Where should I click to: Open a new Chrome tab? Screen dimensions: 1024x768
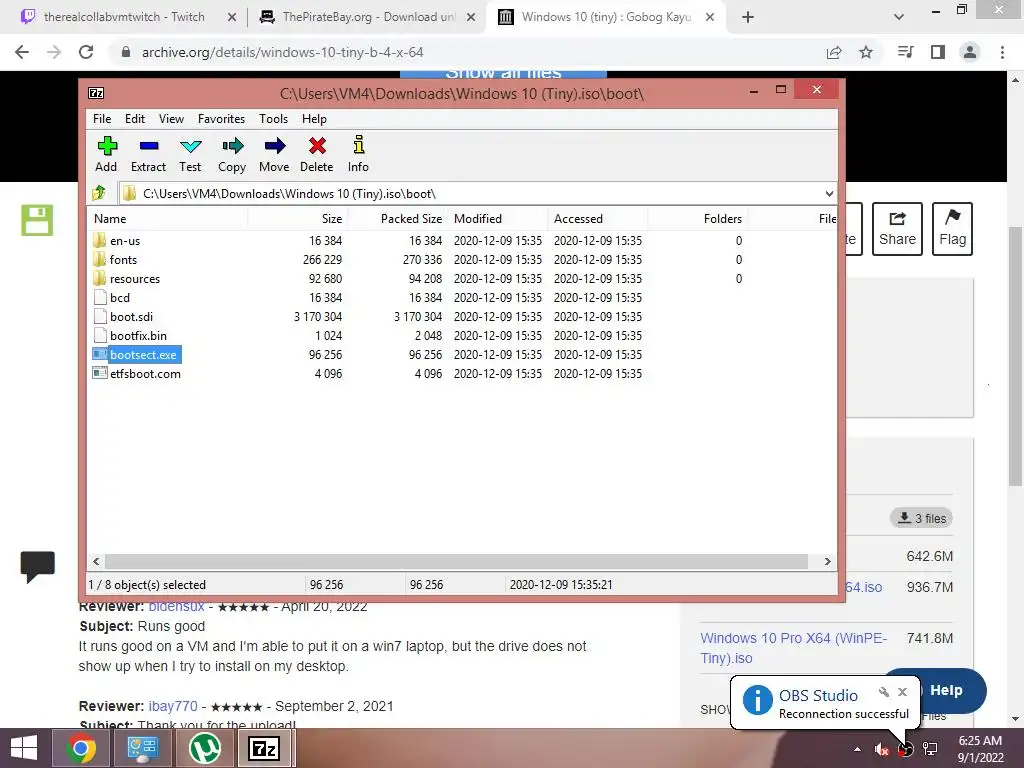[x=748, y=18]
